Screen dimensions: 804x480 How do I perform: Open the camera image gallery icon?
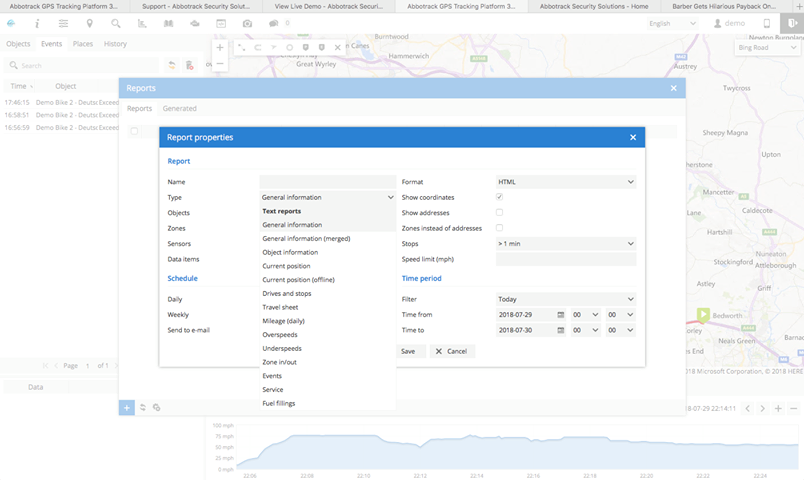[247, 23]
